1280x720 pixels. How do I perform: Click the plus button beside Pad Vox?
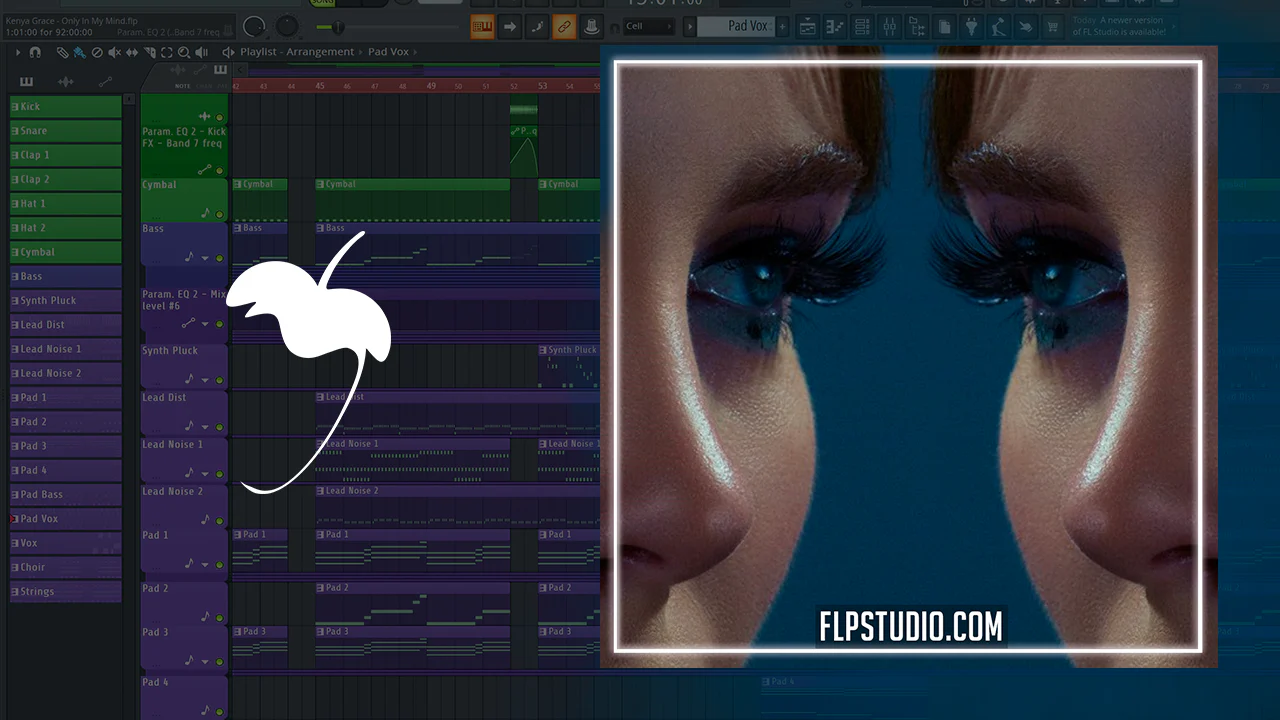click(x=783, y=26)
